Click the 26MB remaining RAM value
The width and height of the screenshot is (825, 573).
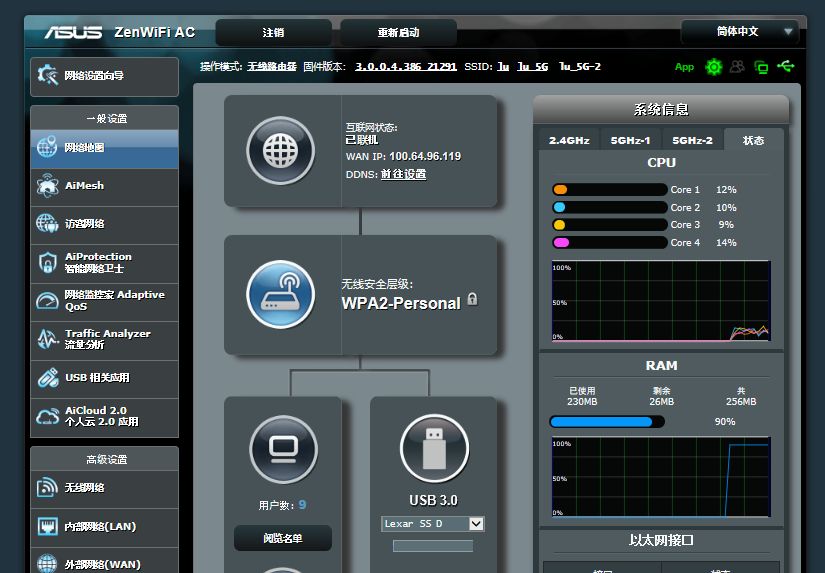point(661,401)
